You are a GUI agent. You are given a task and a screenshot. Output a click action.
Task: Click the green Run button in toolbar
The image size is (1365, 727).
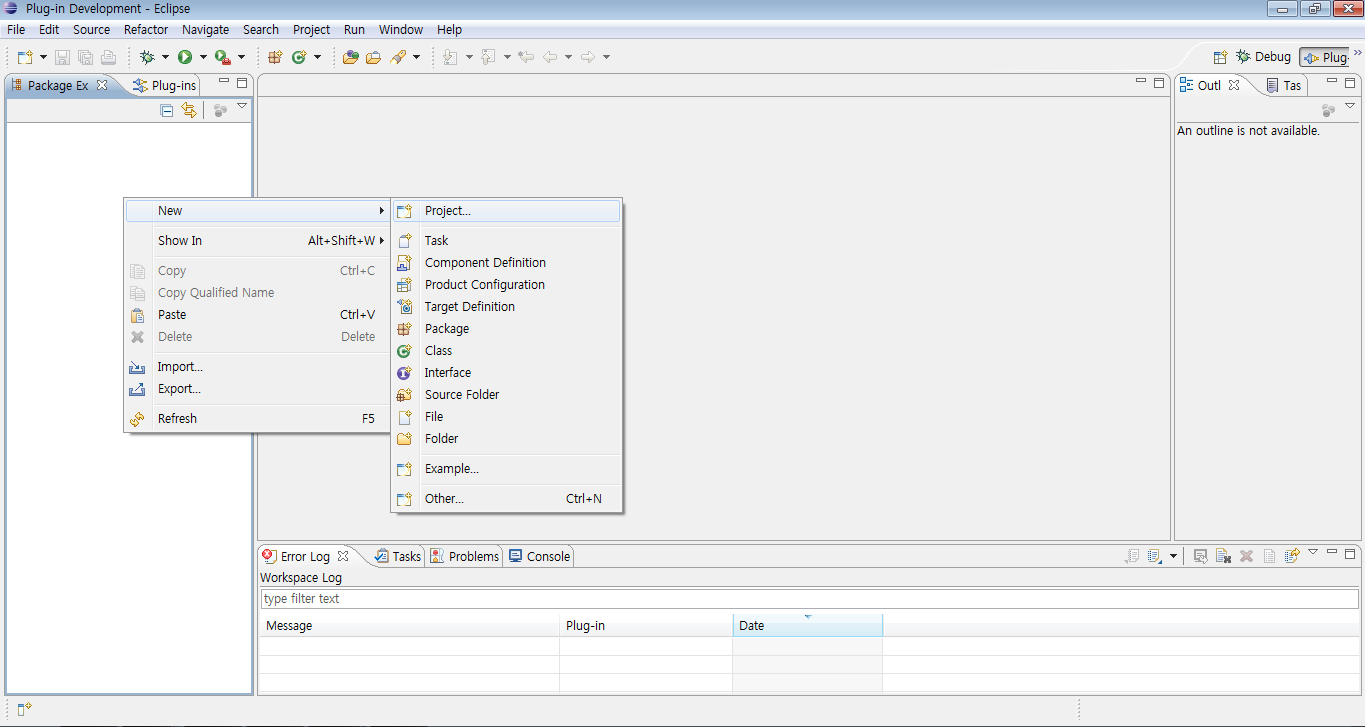click(185, 57)
